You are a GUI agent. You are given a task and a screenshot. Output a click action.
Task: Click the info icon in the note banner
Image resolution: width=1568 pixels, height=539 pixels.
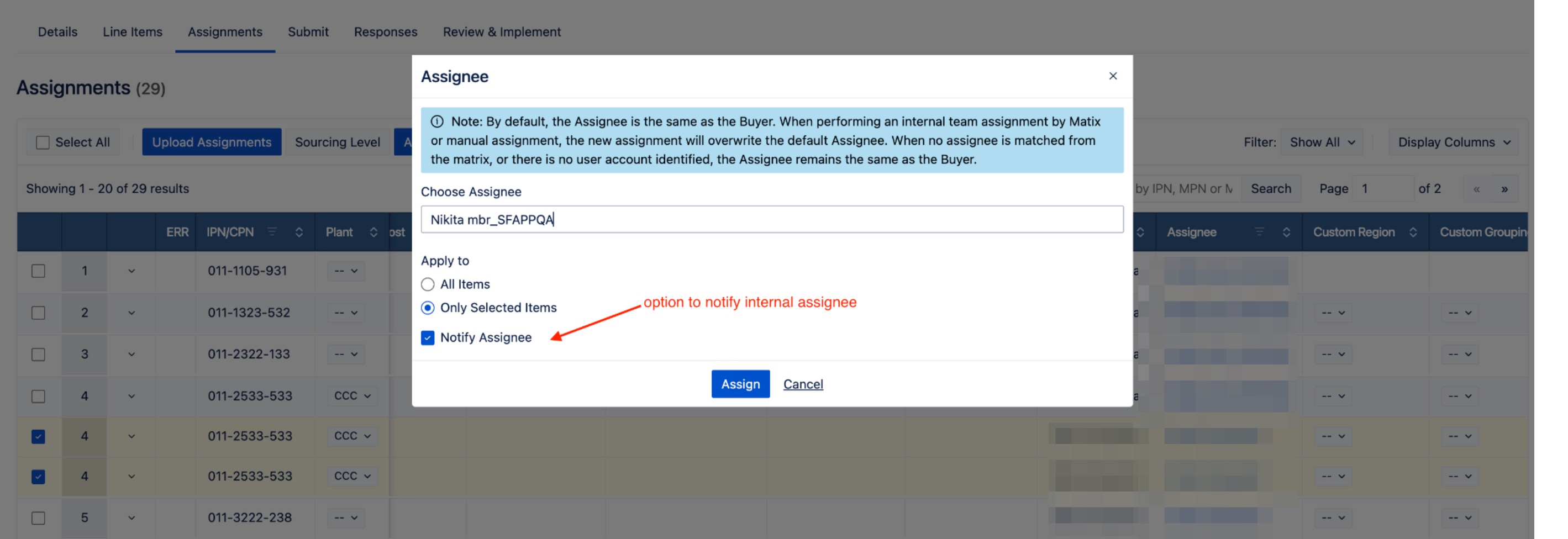(x=437, y=121)
